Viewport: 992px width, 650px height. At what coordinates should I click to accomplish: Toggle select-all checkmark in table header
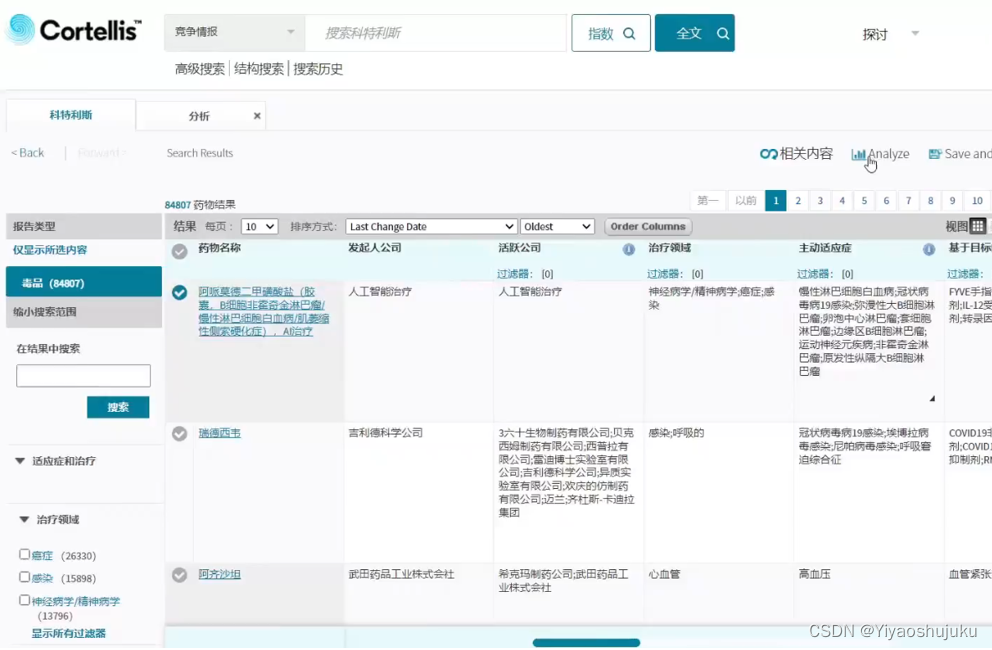(x=180, y=251)
